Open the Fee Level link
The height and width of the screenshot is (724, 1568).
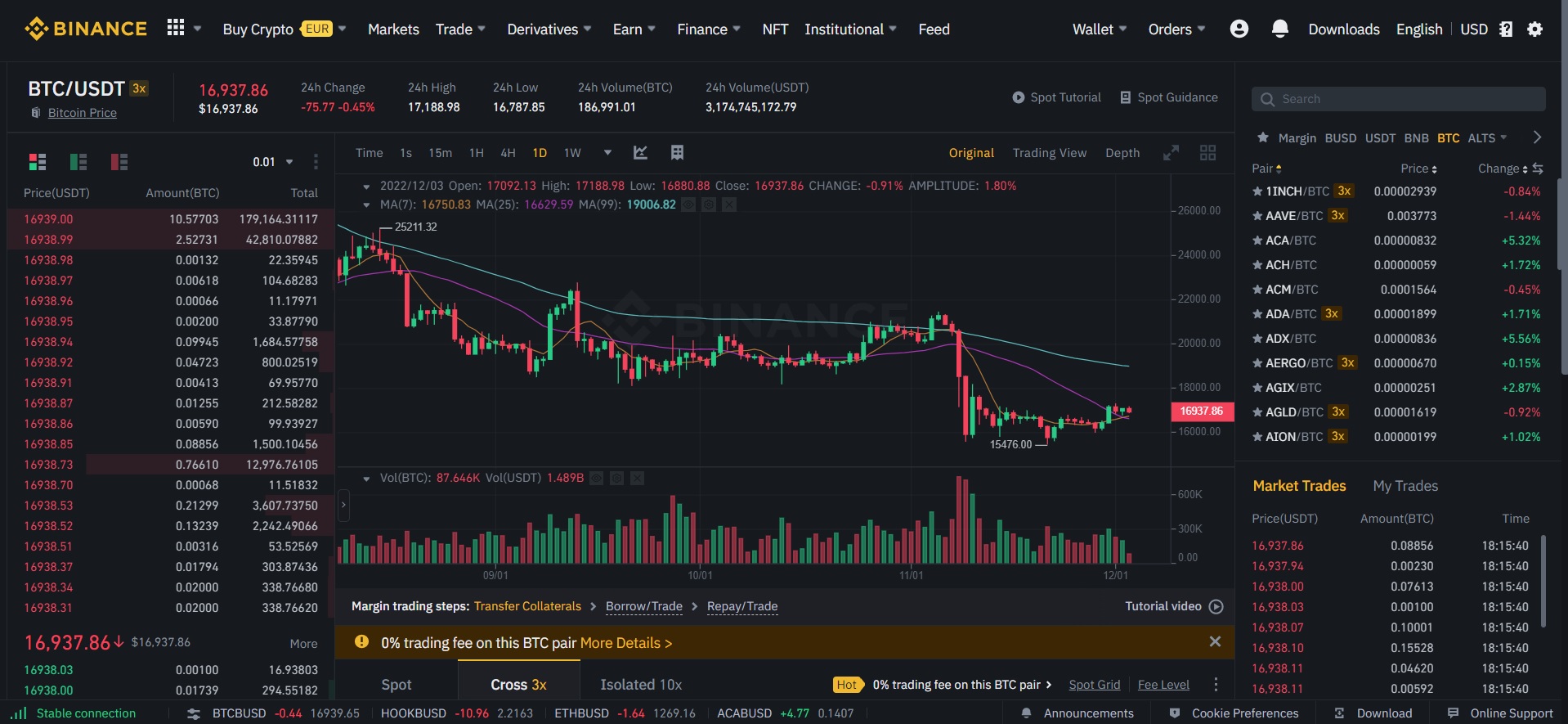[x=1163, y=685]
